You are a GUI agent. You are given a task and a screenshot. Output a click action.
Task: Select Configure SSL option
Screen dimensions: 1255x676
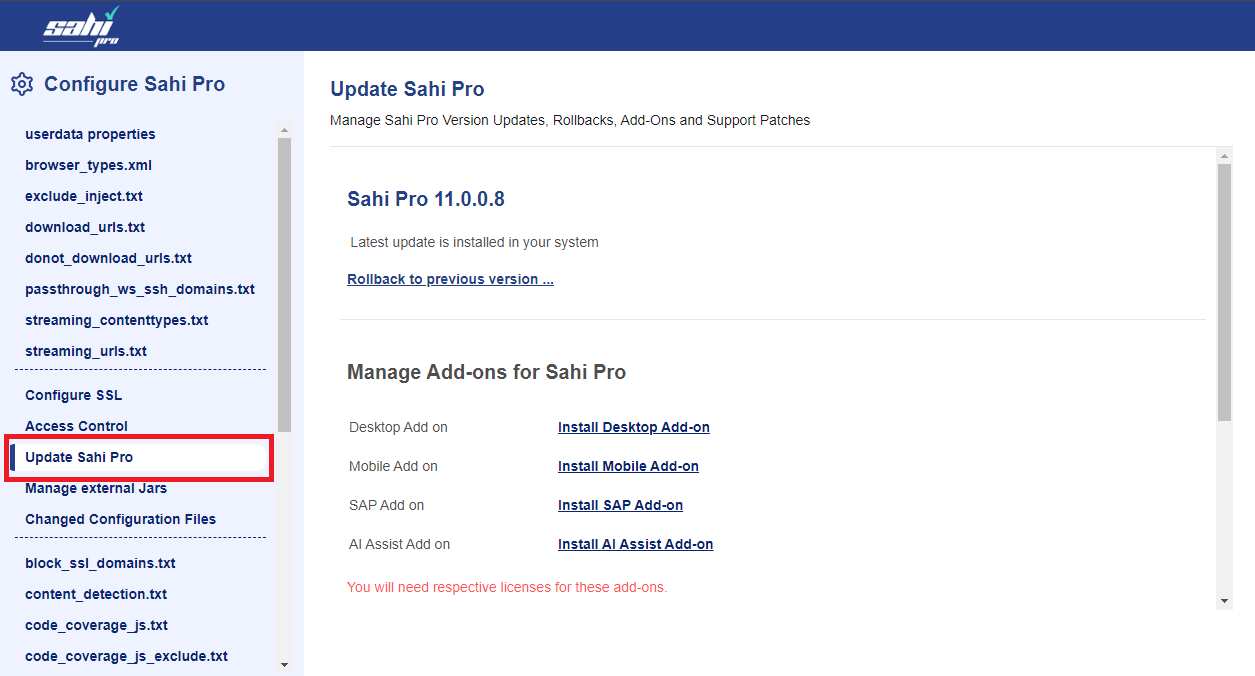point(73,395)
